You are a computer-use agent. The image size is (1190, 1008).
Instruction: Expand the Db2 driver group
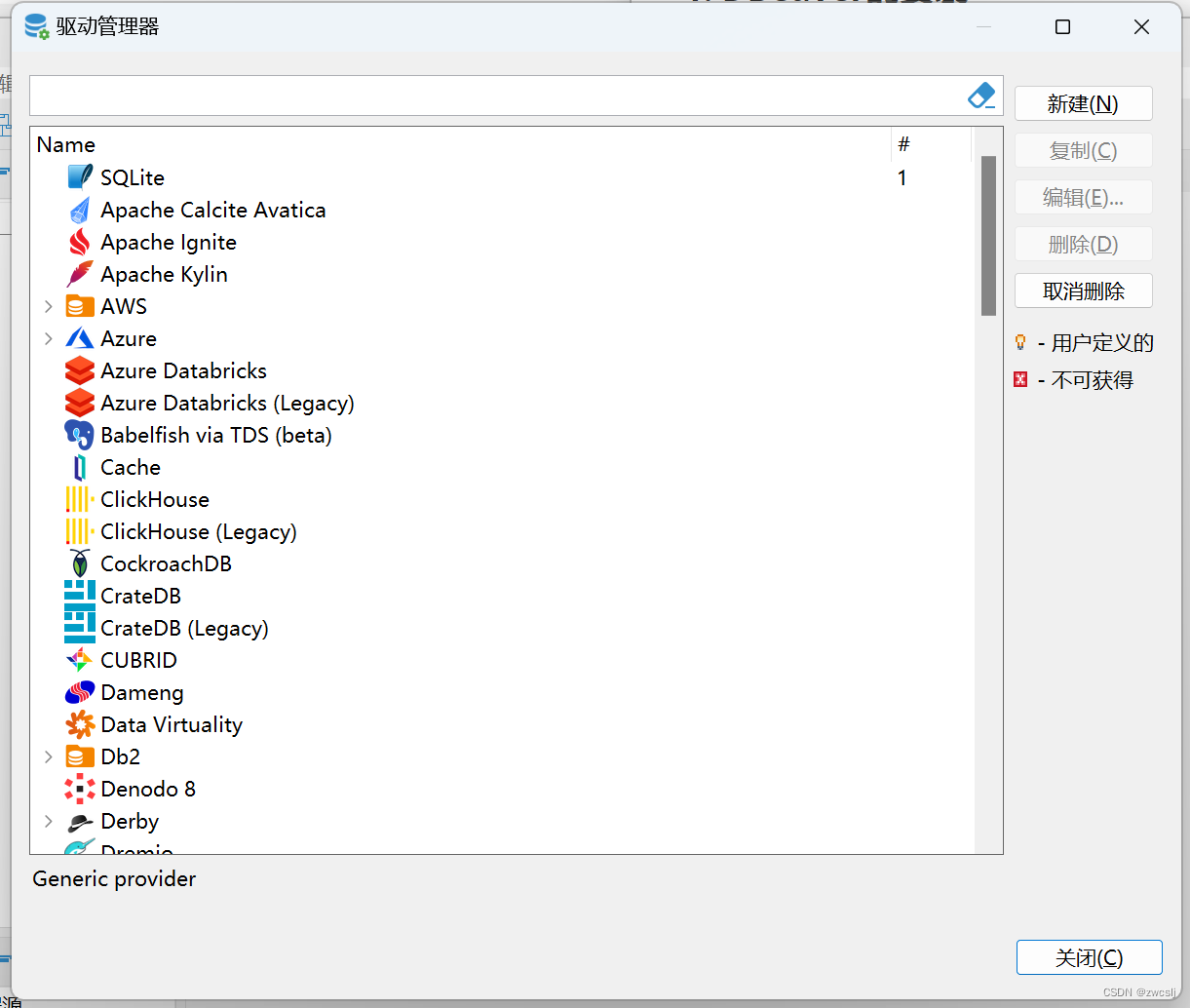click(x=49, y=756)
